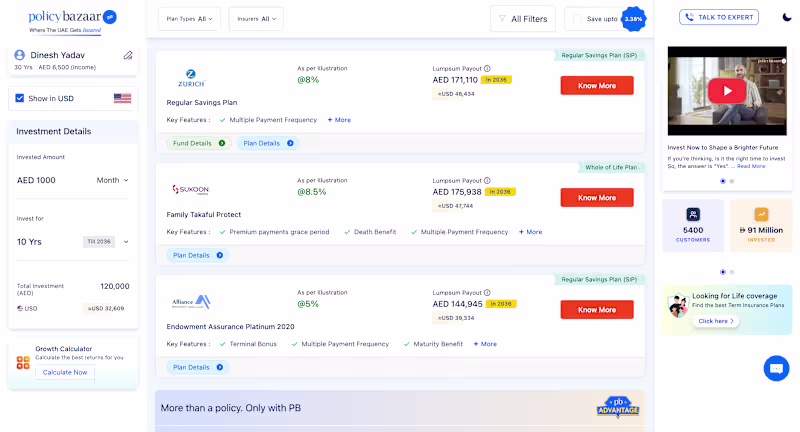800x432 pixels.
Task: Click the Sukoon insurer logo
Action: [190, 190]
